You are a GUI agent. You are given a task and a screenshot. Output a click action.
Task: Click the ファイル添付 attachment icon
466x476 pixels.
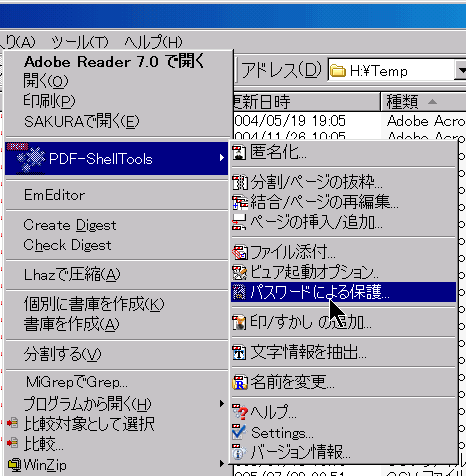point(240,252)
